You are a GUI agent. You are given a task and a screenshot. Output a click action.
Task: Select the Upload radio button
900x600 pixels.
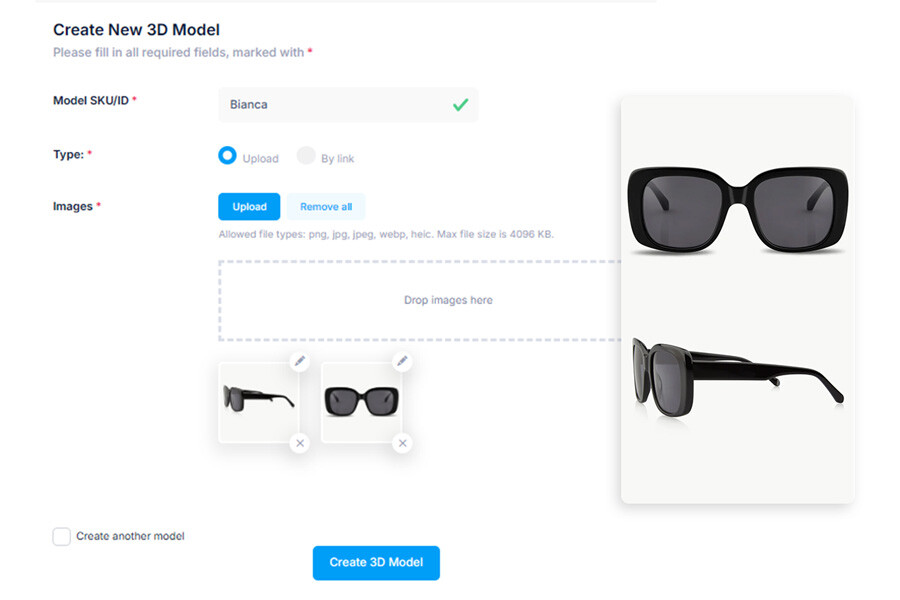(228, 156)
